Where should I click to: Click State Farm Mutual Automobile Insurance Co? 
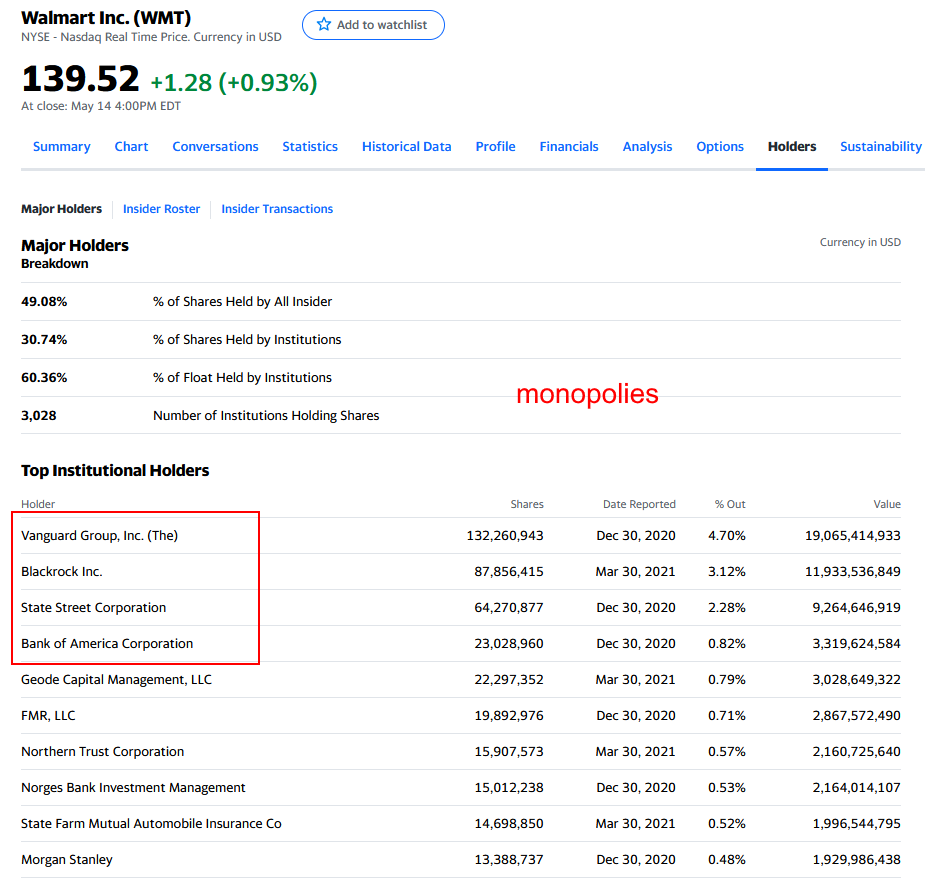point(152,824)
